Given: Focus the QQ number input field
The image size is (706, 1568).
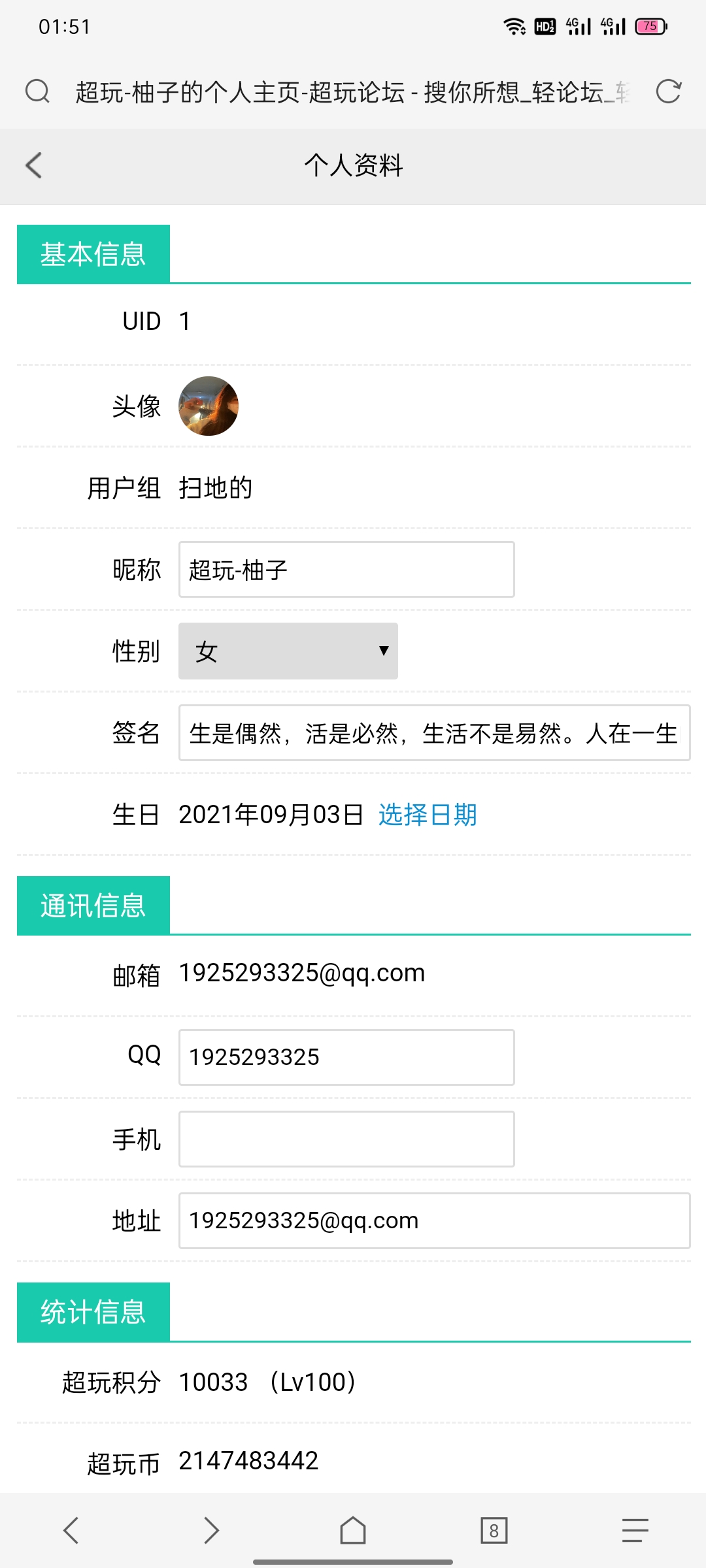Looking at the screenshot, I should click(x=346, y=1057).
